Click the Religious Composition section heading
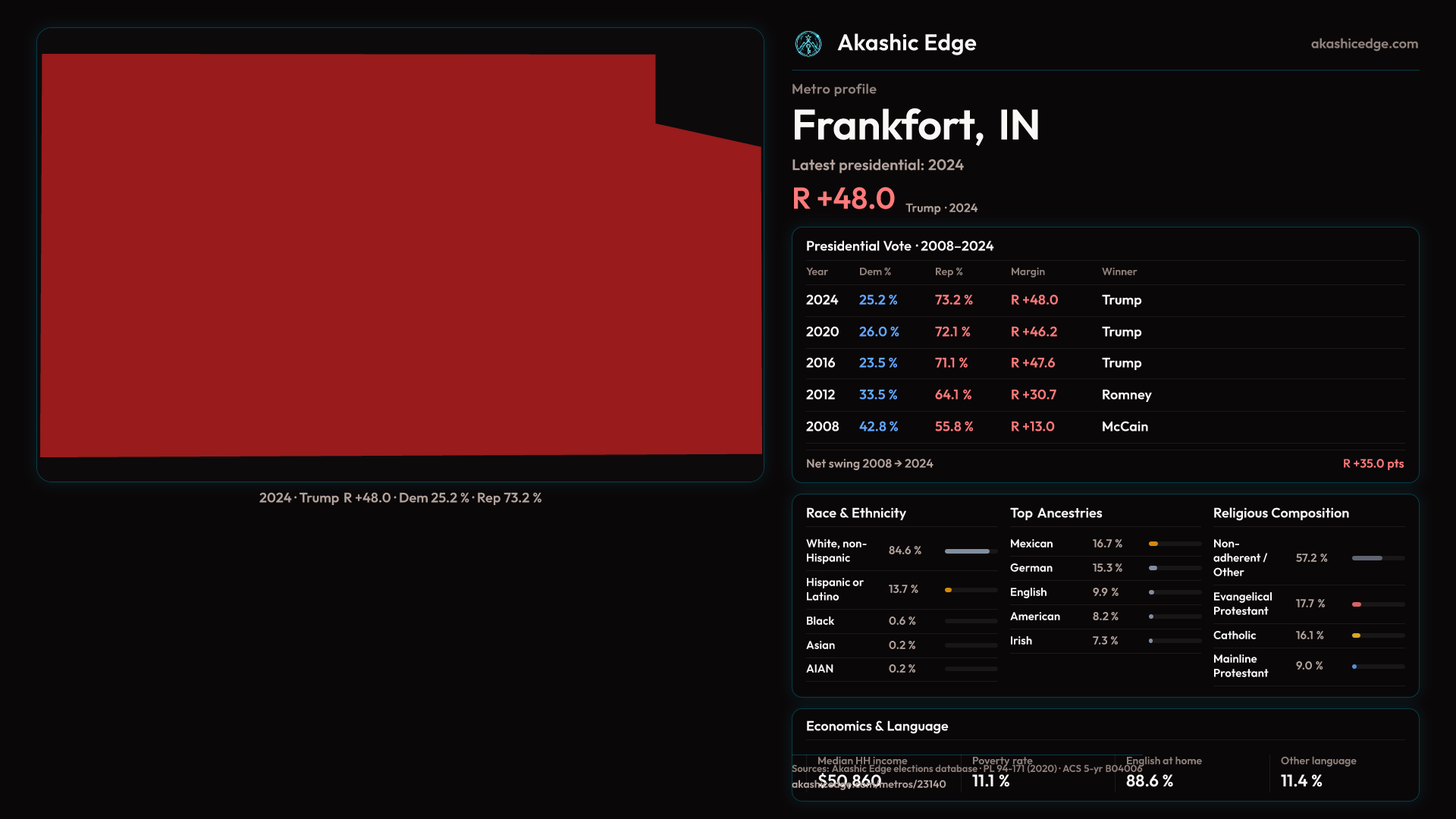This screenshot has height=819, width=1456. [x=1280, y=513]
